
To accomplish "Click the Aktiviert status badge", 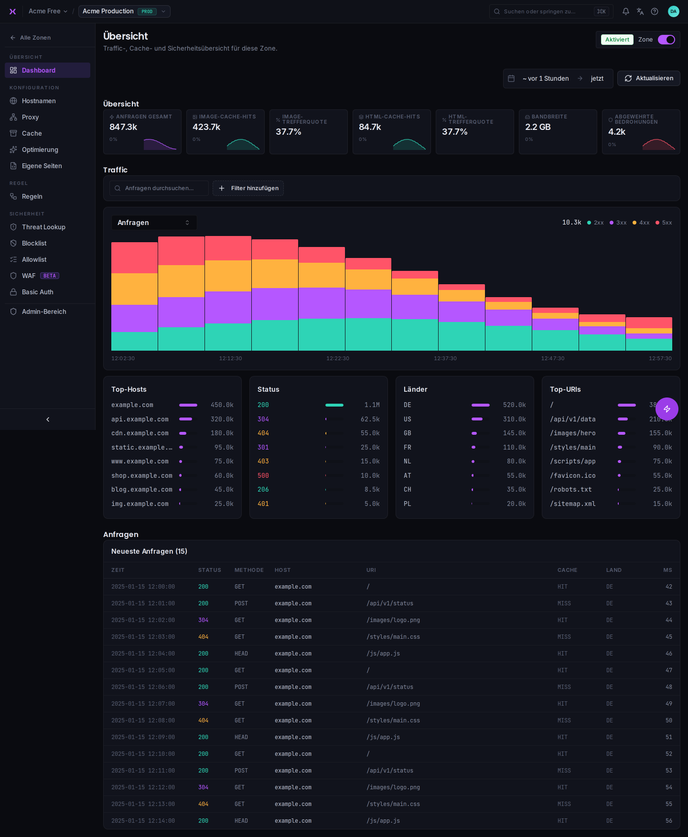I will [617, 40].
